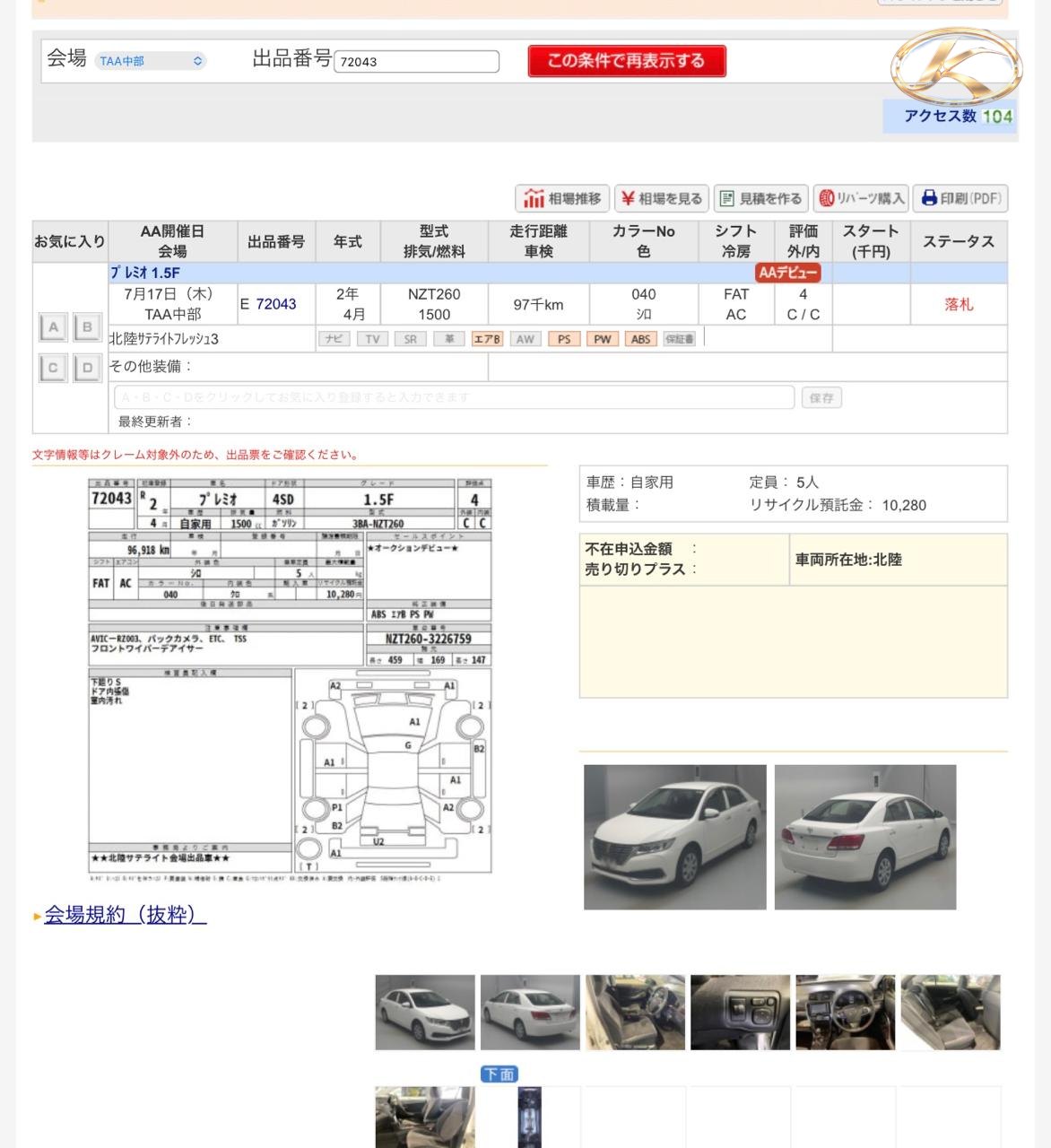Click the NZT260 model code cell
Viewport: 1051px width, 1148px height.
click(x=434, y=294)
